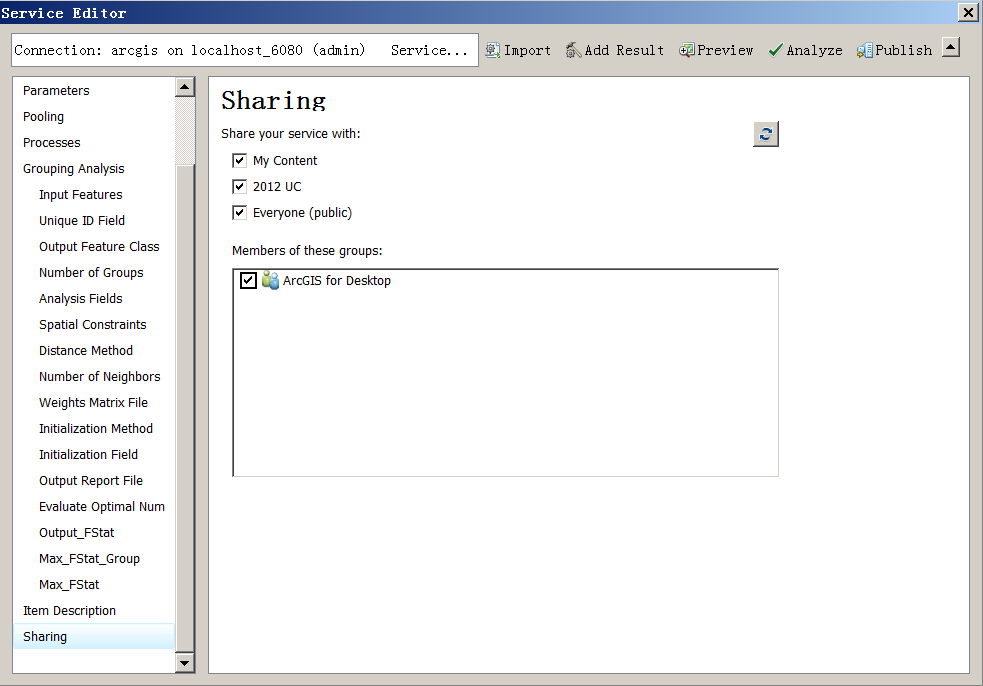Click the sidebar scroll up arrow
Viewport: 983px width, 686px height.
coord(185,87)
